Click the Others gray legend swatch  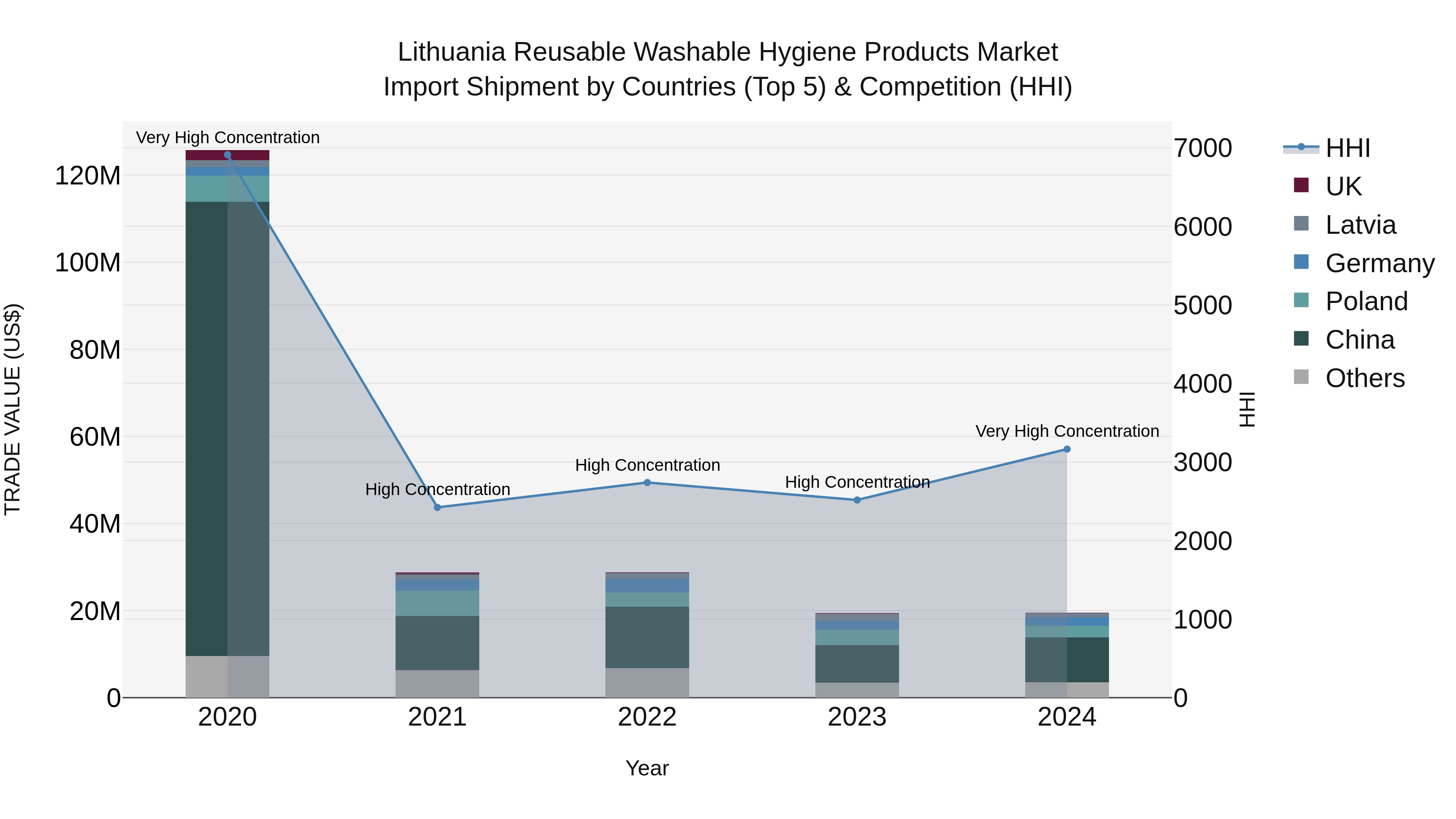[x=1301, y=377]
